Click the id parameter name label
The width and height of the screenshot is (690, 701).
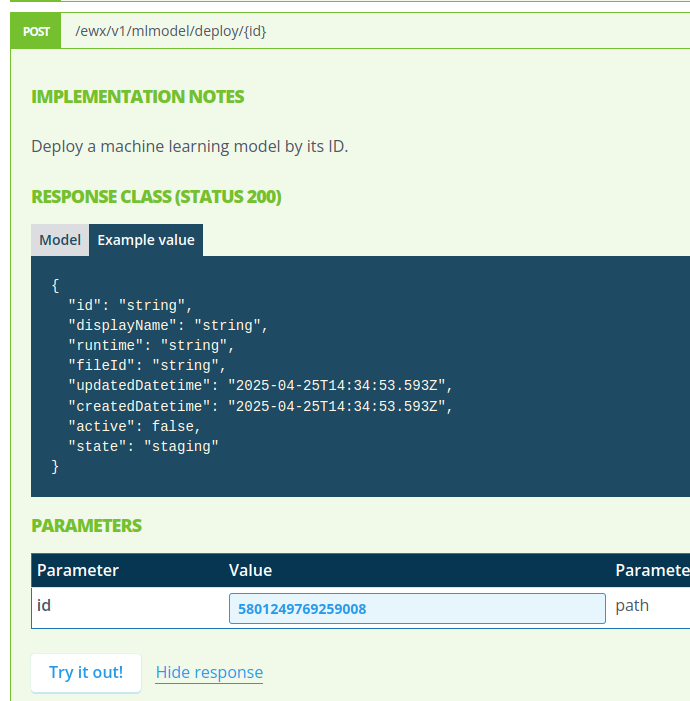click(44, 606)
